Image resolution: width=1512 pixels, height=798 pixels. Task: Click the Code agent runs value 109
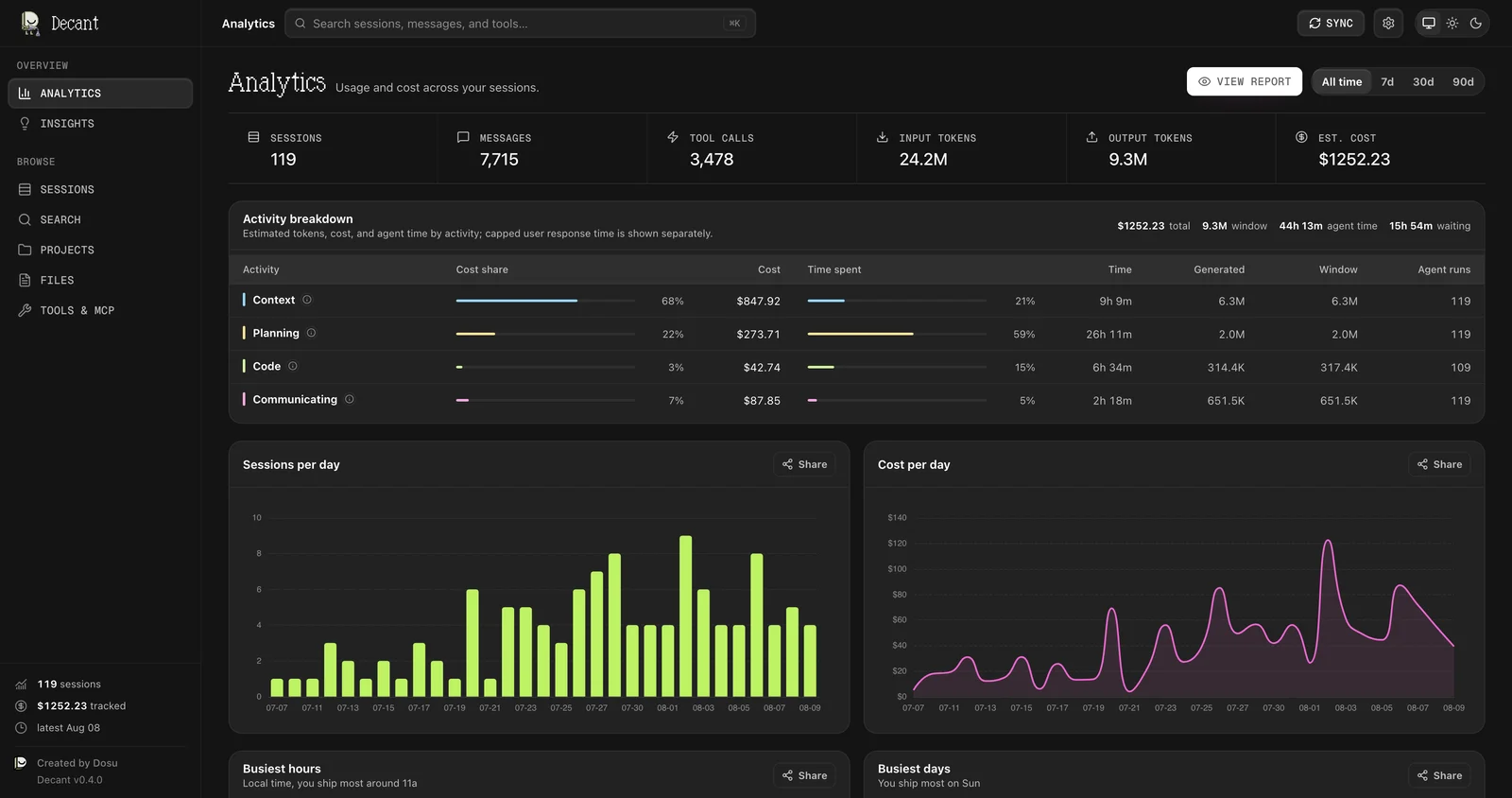point(1461,368)
